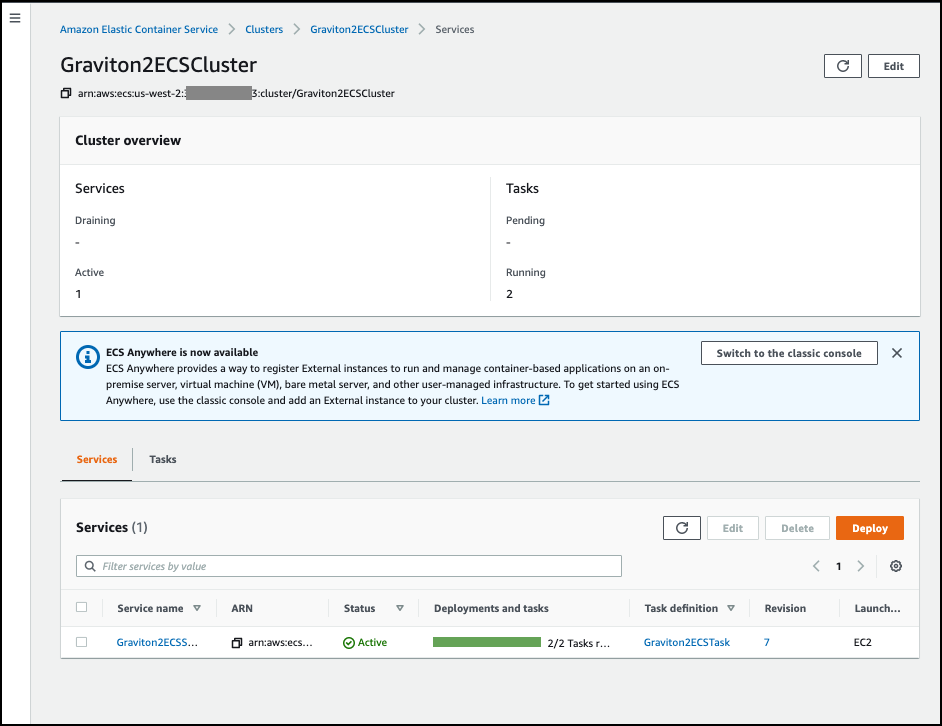The width and height of the screenshot is (942, 726).
Task: Sort by Status column arrow
Action: click(400, 608)
